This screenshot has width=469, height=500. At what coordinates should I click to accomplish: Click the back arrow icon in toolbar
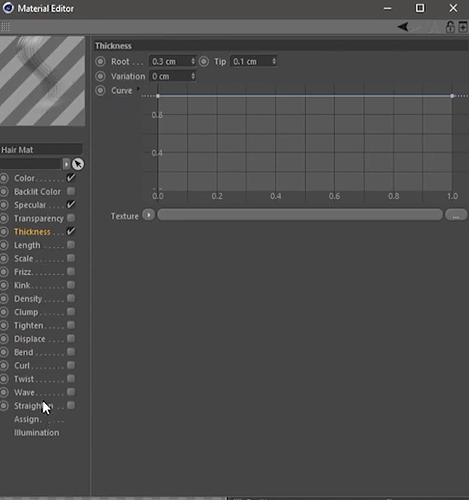[403, 27]
